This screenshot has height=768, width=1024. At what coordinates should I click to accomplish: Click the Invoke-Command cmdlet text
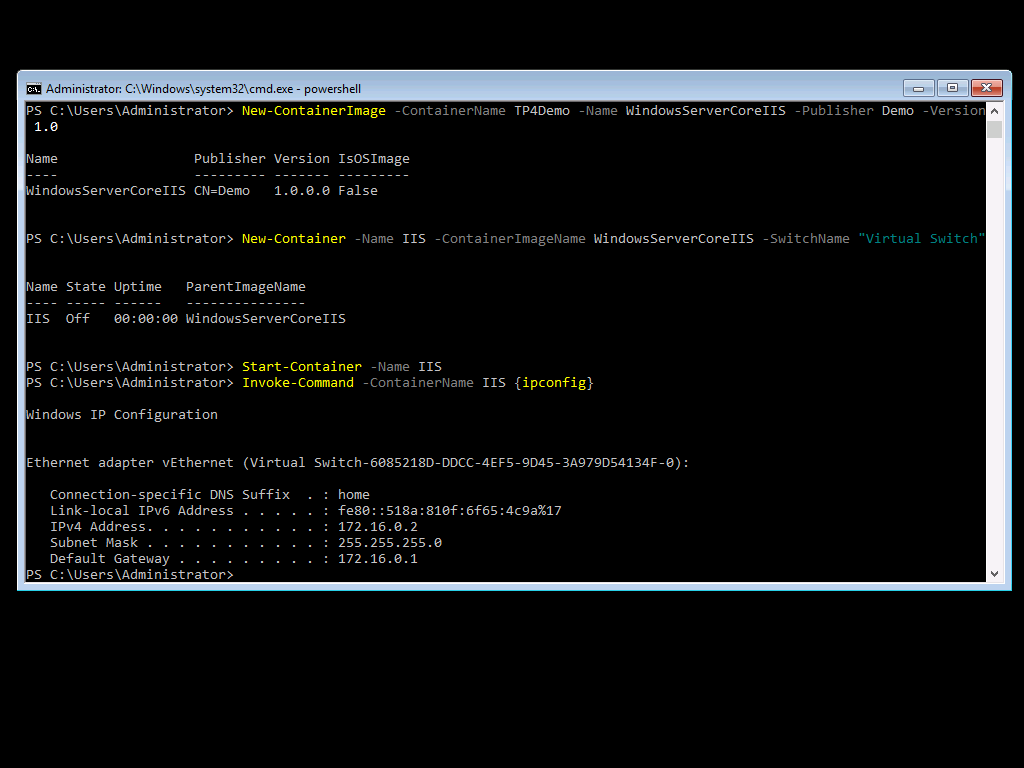tap(297, 382)
